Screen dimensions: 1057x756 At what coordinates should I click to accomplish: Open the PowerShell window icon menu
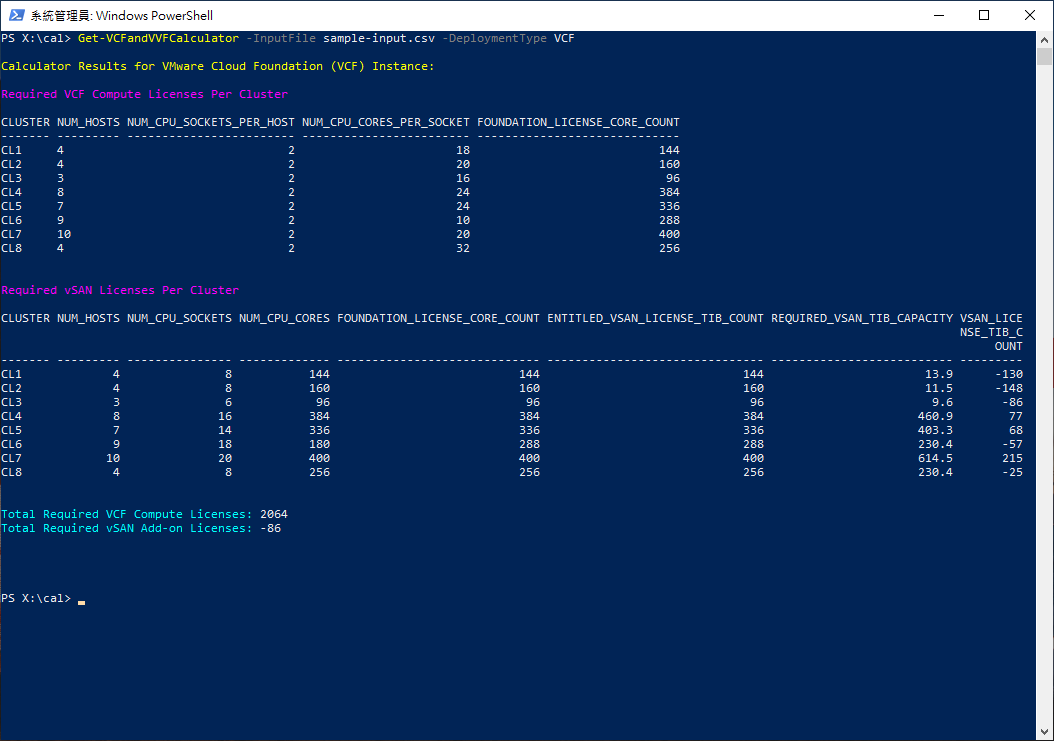[17, 16]
